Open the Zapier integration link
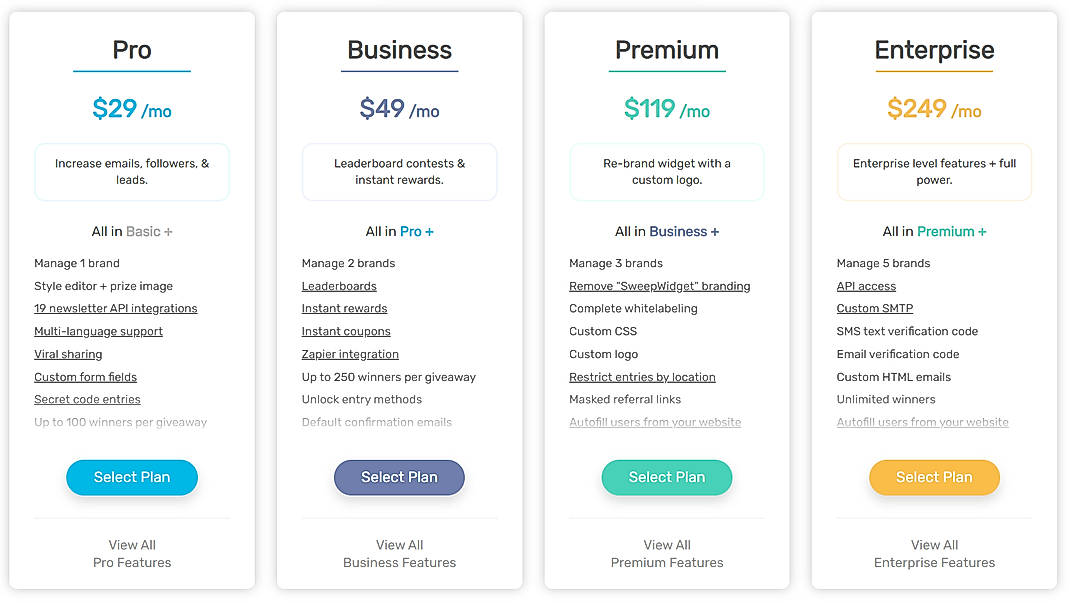The image size is (1070, 603). [350, 354]
